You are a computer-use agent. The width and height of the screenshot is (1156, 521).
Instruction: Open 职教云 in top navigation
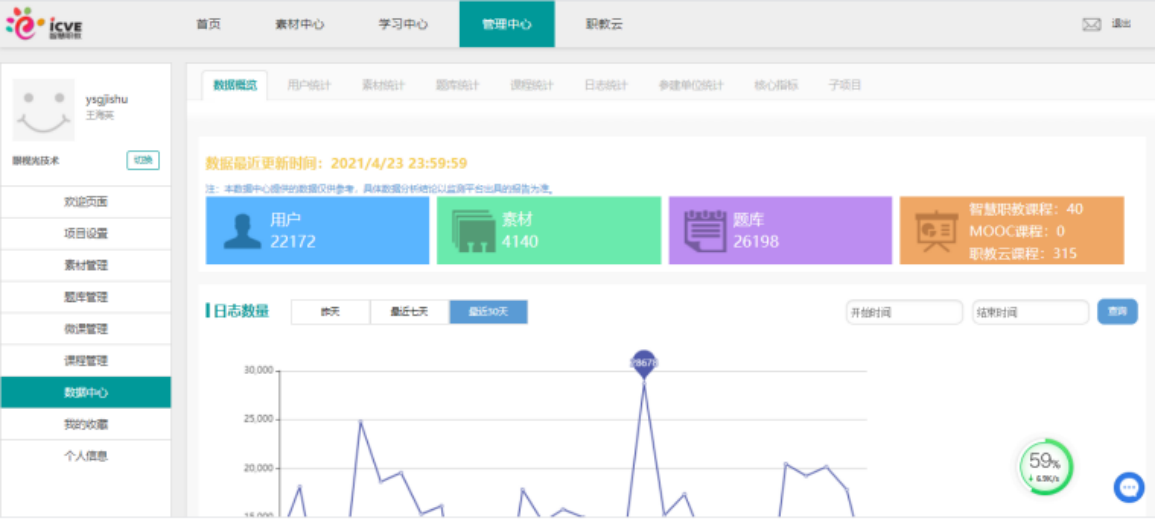pyautogui.click(x=605, y=24)
